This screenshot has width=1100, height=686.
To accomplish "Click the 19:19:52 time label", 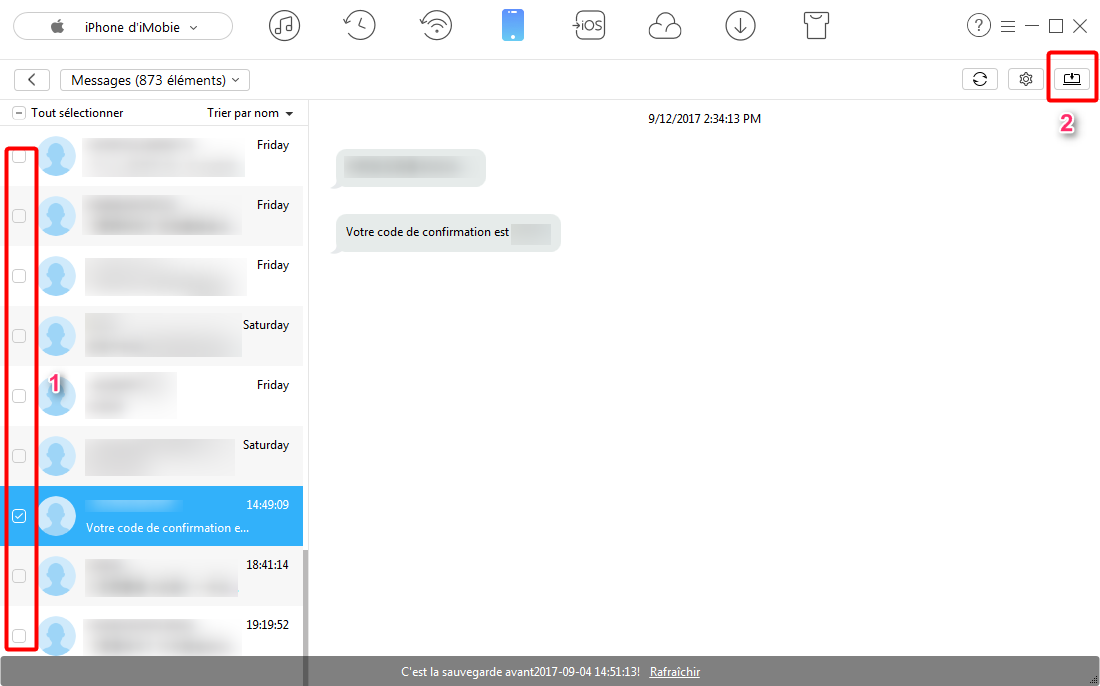I will [x=267, y=625].
